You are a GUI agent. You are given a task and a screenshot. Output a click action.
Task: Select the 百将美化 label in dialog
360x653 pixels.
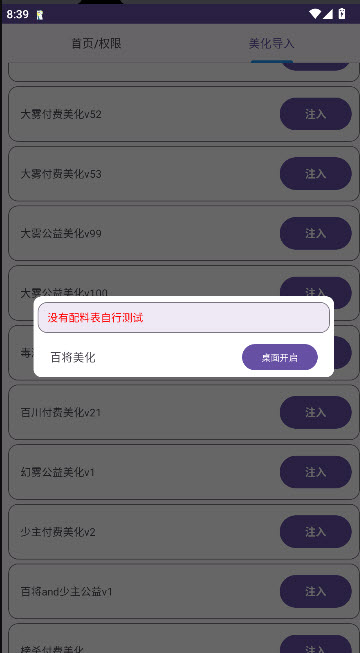[73, 357]
